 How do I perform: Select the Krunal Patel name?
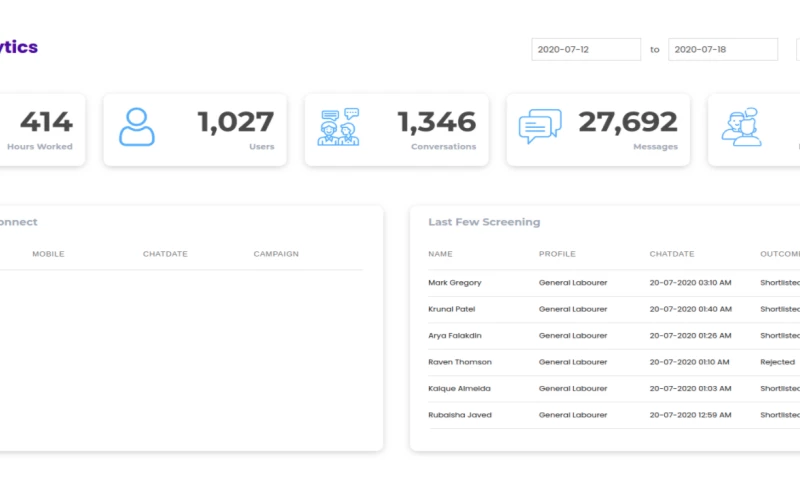pos(452,309)
